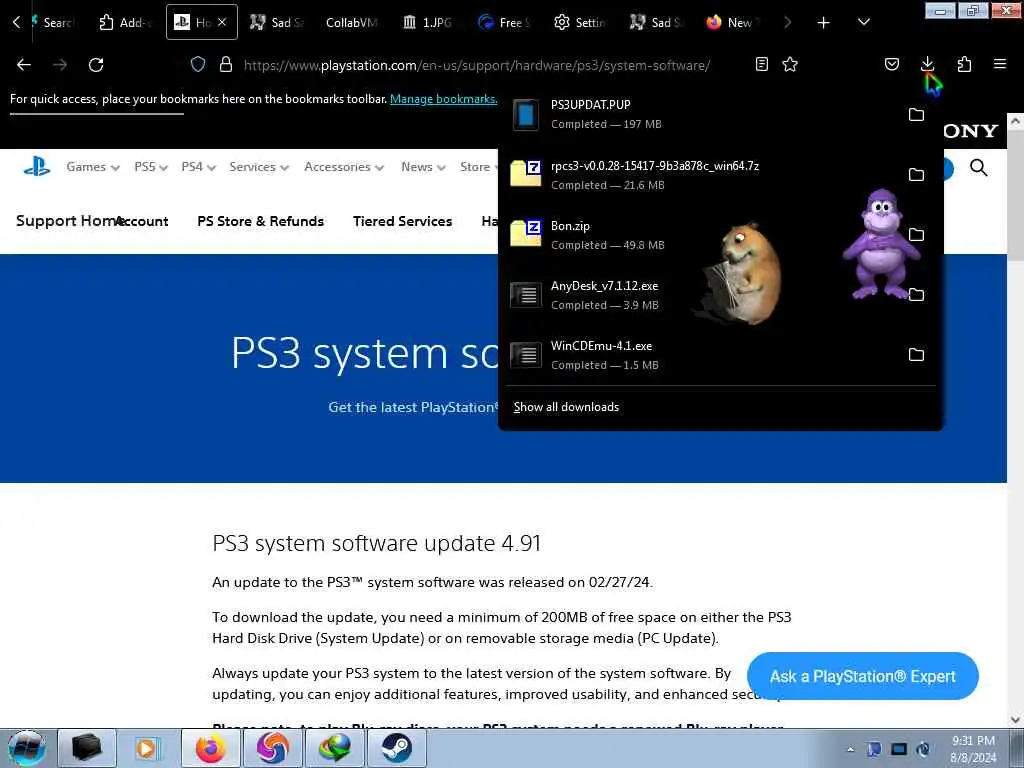Open the extensions puzzle icon
The width and height of the screenshot is (1024, 768).
click(x=964, y=64)
